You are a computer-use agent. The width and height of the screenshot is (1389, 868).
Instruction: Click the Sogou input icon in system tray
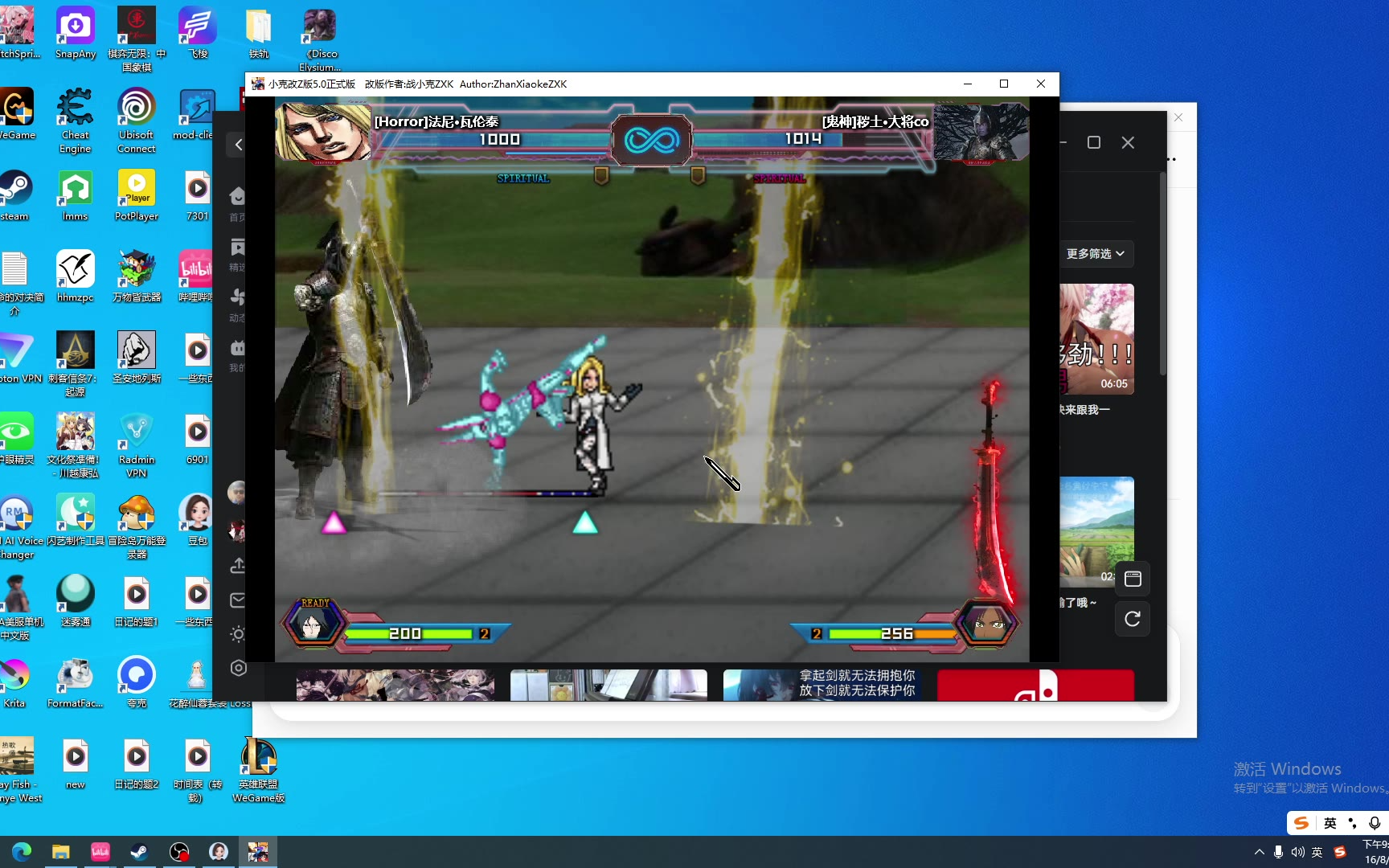pos(1340,852)
